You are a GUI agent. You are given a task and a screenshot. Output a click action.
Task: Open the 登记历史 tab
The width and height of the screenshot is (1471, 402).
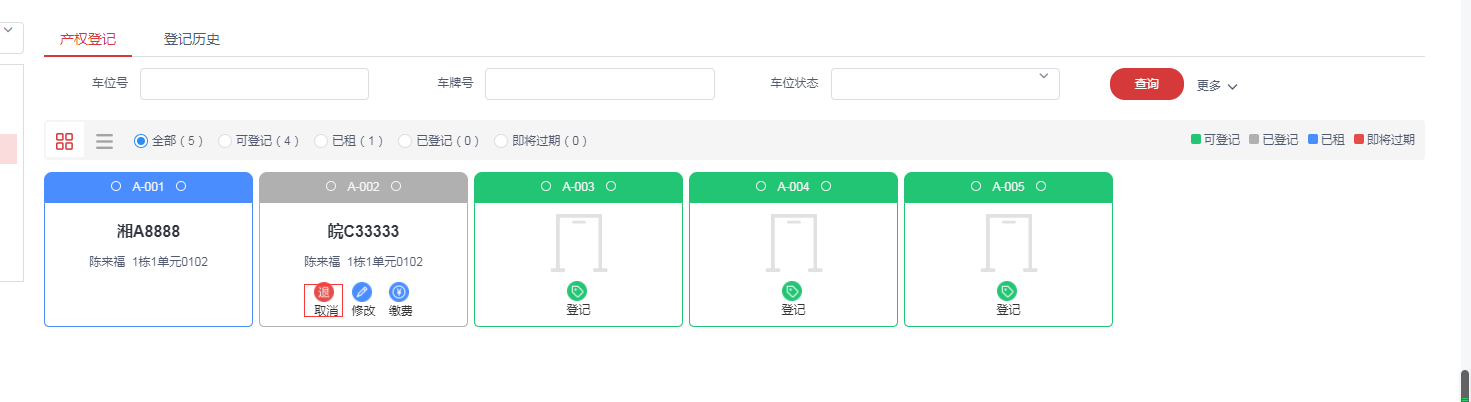point(192,40)
